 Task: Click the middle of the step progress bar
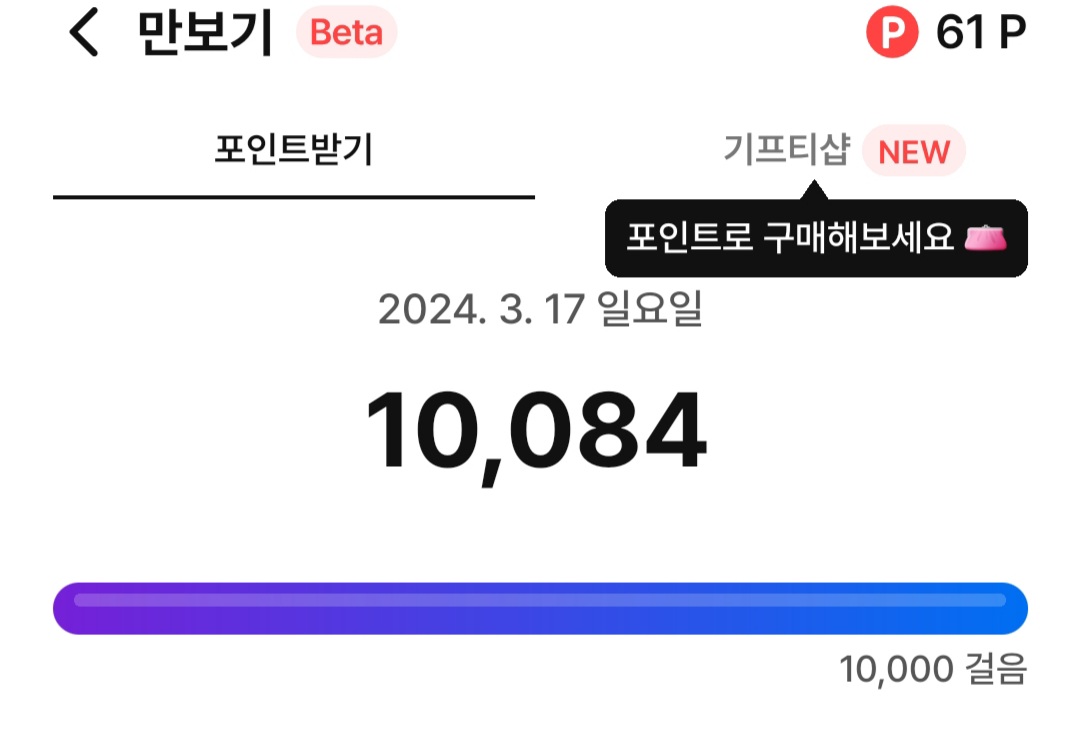(540, 607)
